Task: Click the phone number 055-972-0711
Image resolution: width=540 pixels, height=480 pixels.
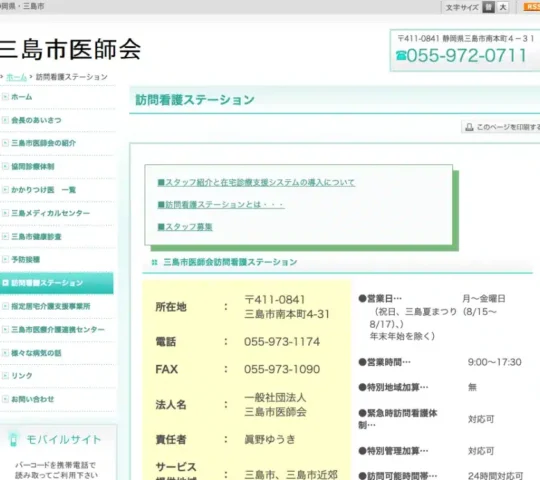Action: (467, 55)
